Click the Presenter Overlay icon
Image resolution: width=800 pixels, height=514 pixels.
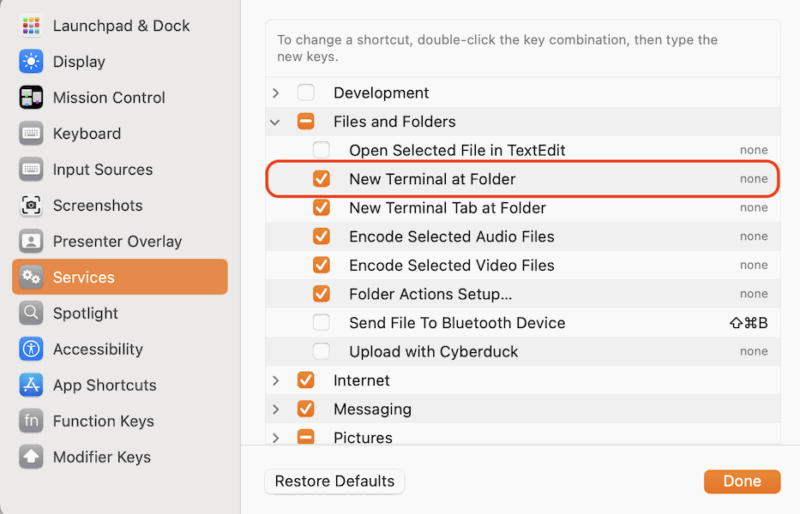tap(31, 241)
